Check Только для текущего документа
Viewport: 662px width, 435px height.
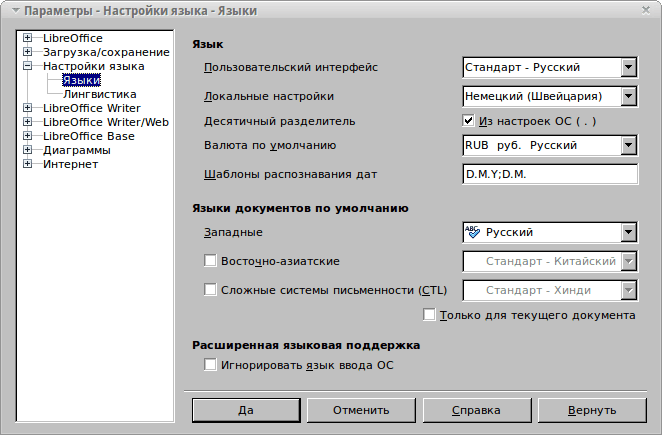[x=429, y=315]
